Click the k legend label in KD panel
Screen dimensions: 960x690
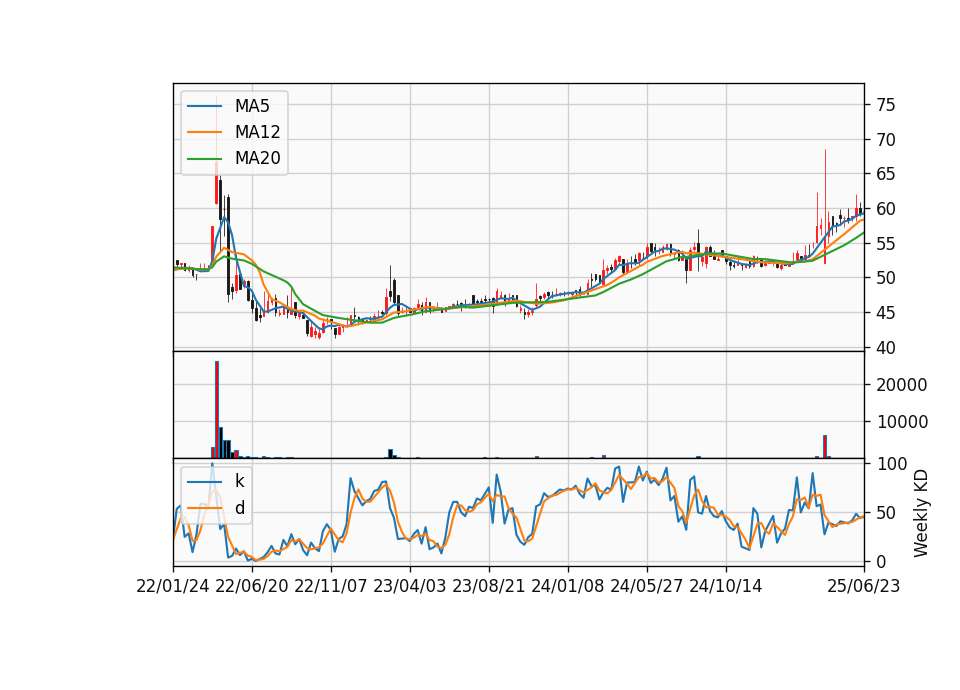[239, 481]
